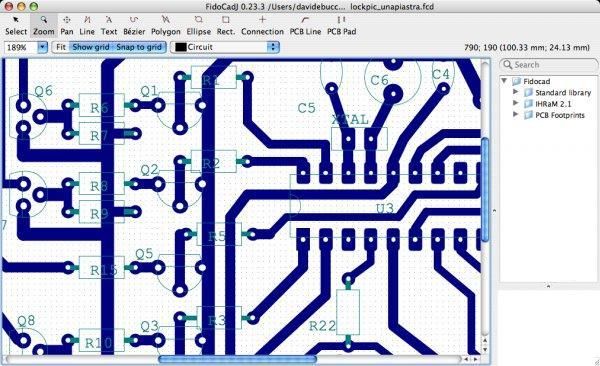Expand the Standard library tree node
Screen dimensions: 600x366
click(515, 92)
